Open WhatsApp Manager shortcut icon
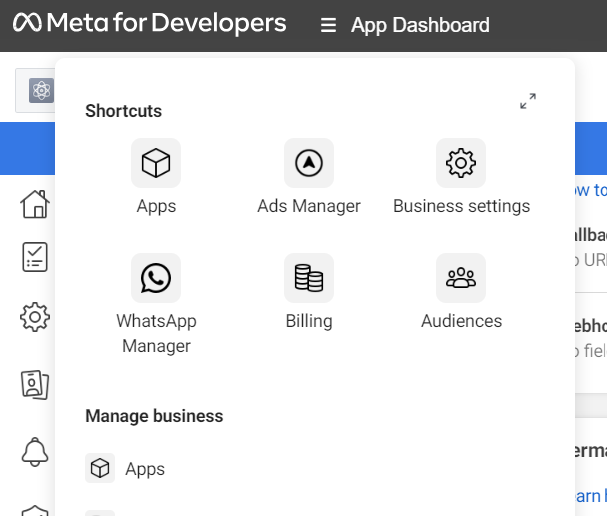The width and height of the screenshot is (607, 516). [156, 278]
